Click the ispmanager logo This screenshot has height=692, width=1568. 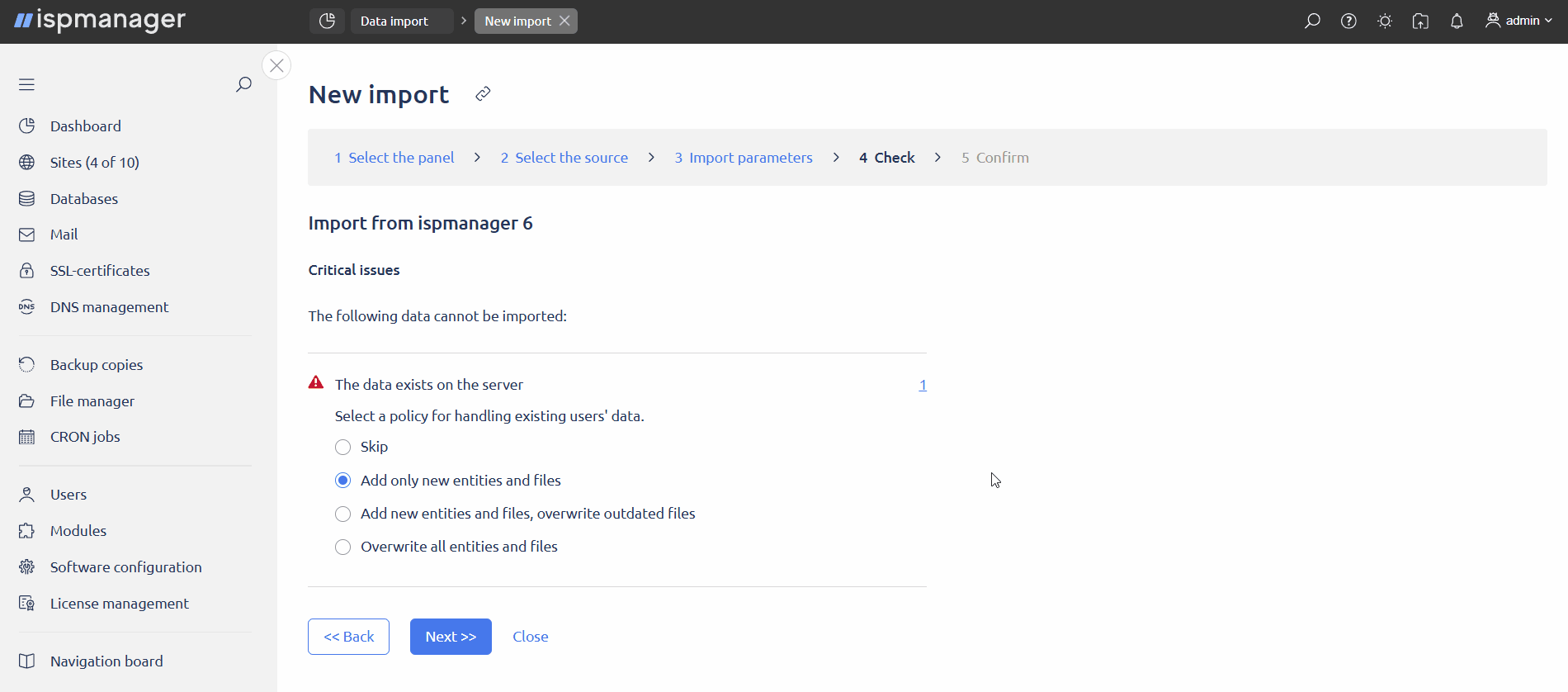(x=100, y=20)
